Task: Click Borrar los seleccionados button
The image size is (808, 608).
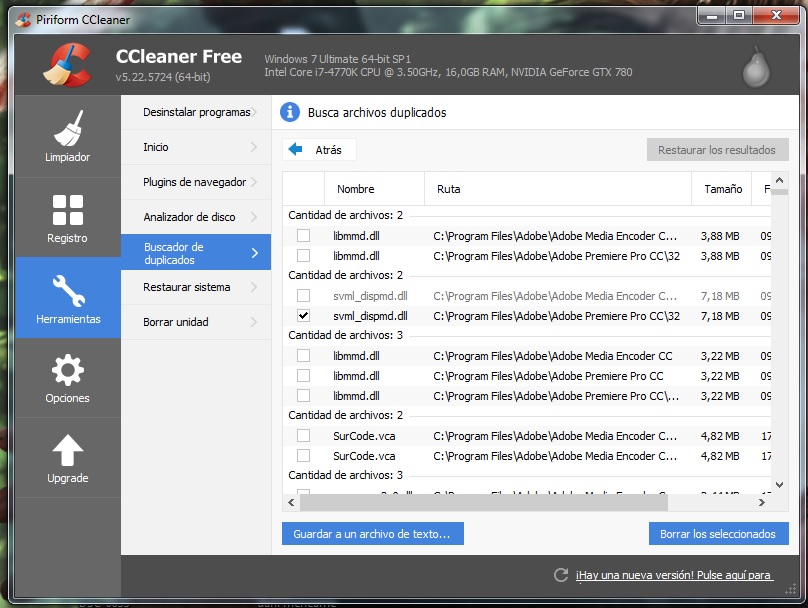Action: tap(718, 533)
